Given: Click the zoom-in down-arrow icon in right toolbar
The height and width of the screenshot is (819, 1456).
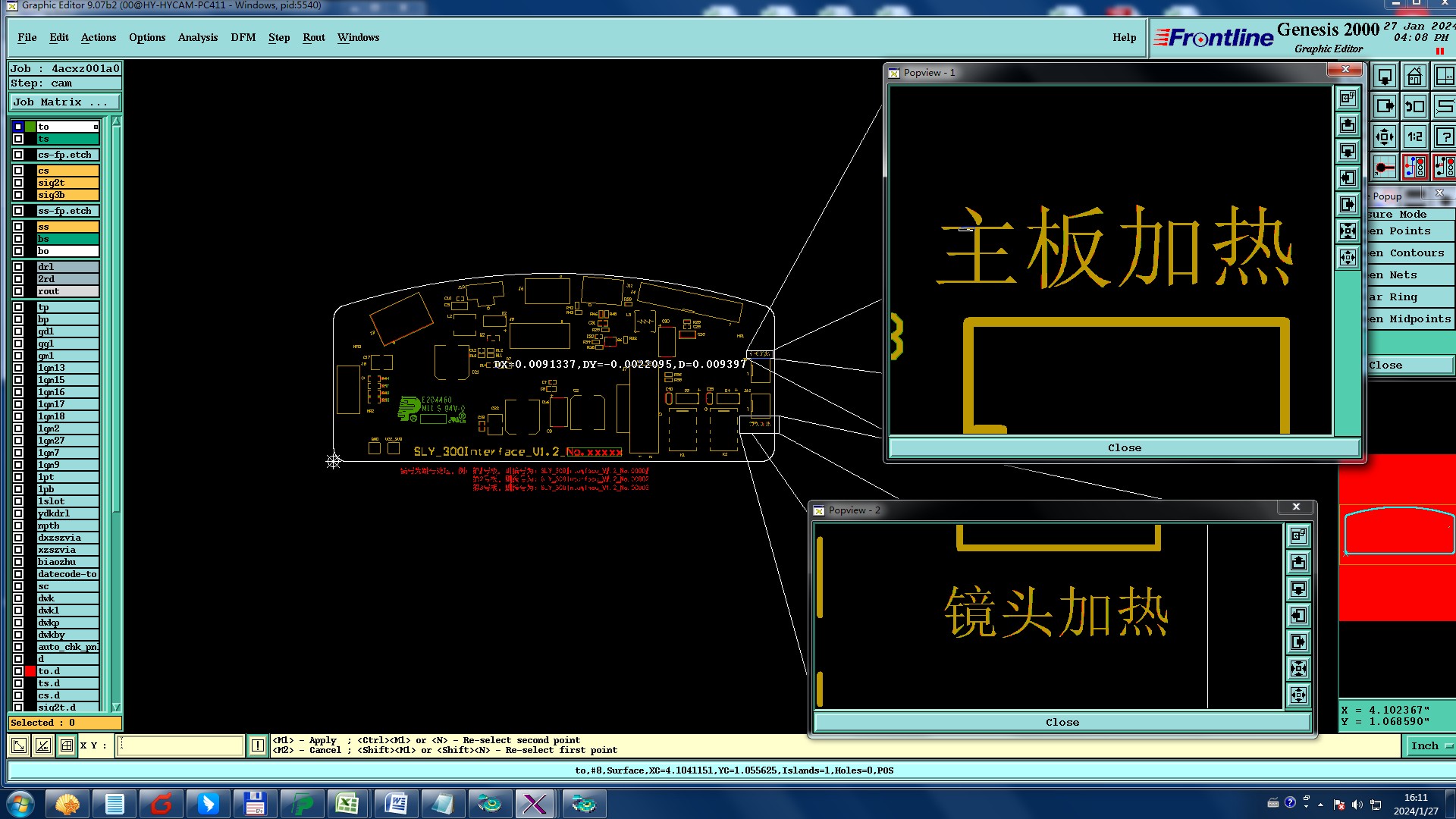Looking at the screenshot, I should click(1385, 77).
